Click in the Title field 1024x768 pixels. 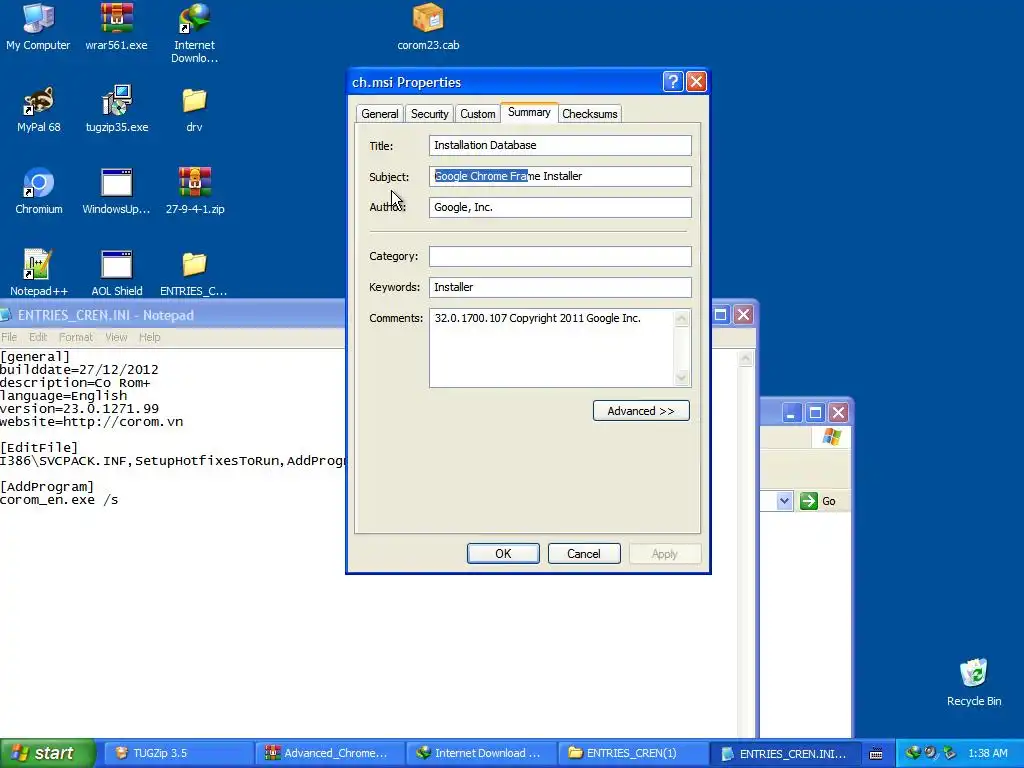click(560, 145)
